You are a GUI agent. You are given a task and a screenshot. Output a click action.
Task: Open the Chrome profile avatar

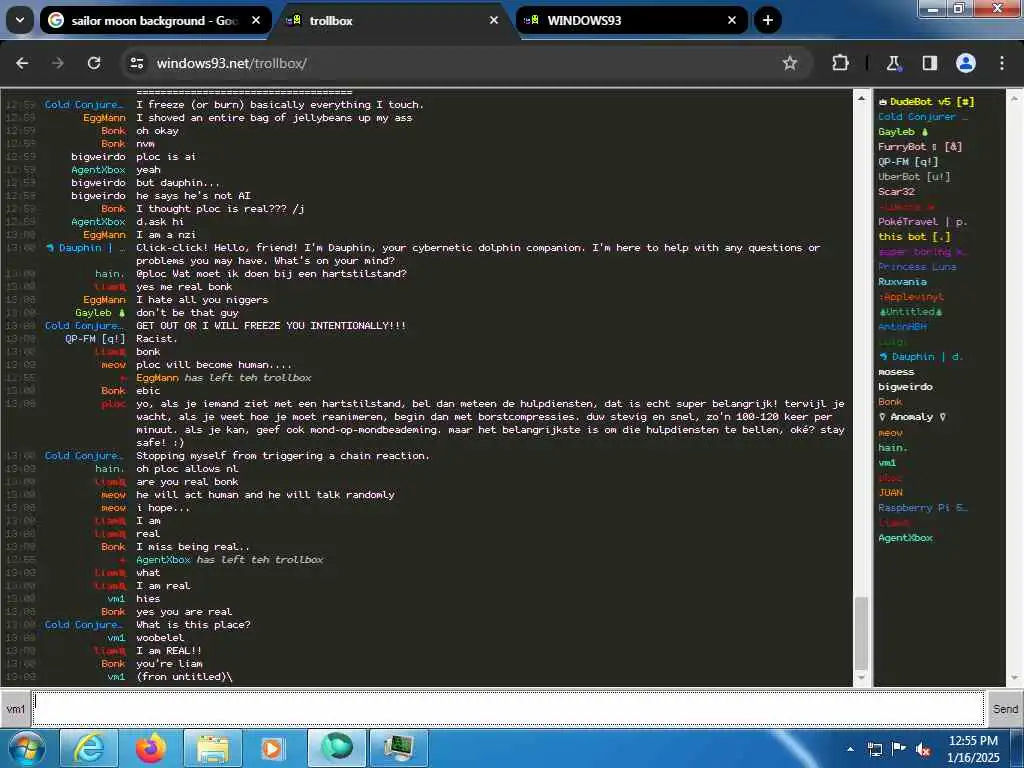966,63
